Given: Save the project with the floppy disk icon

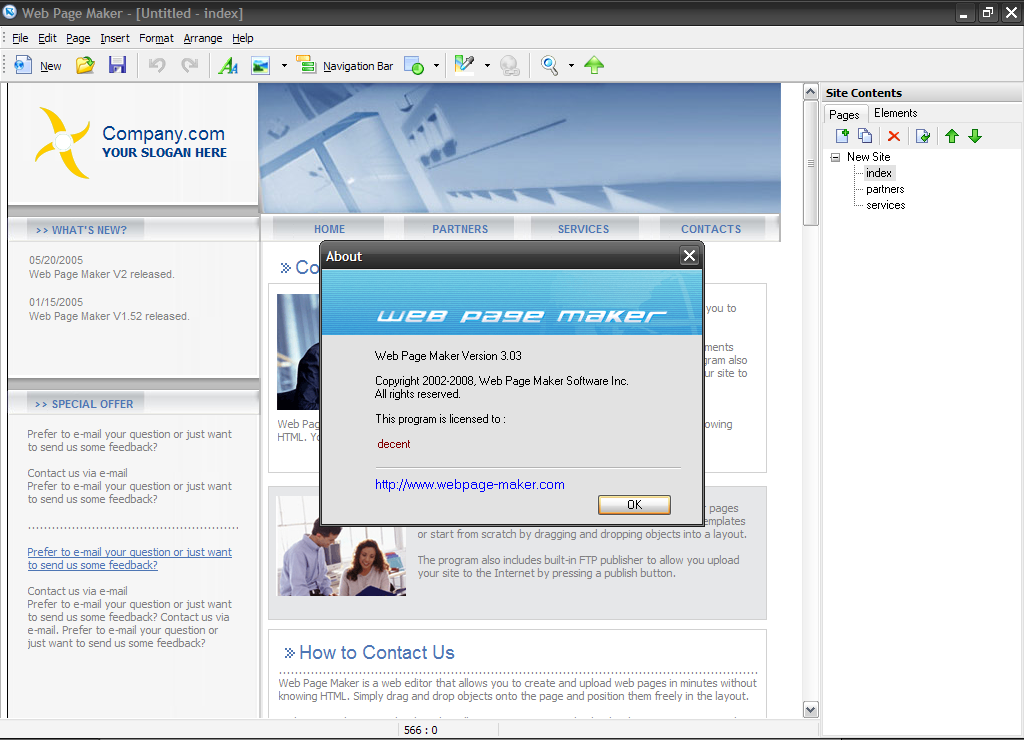Looking at the screenshot, I should click(x=118, y=65).
